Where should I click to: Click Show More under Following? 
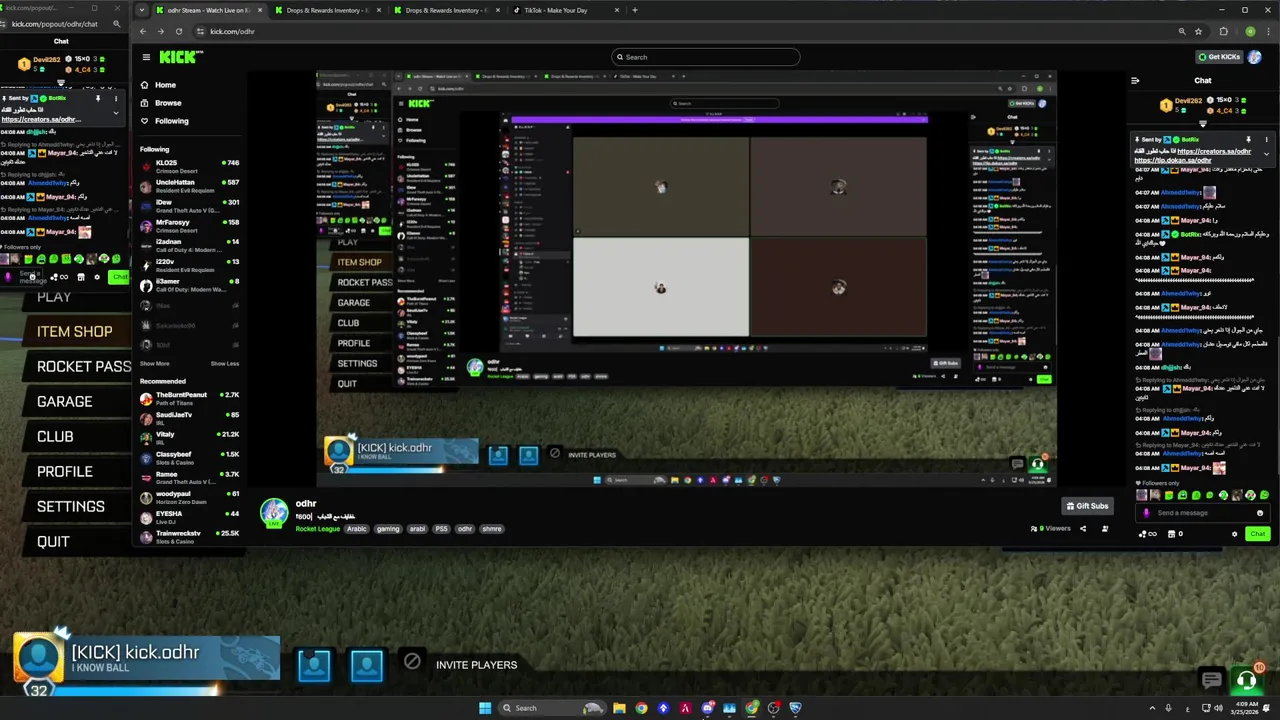tap(155, 364)
